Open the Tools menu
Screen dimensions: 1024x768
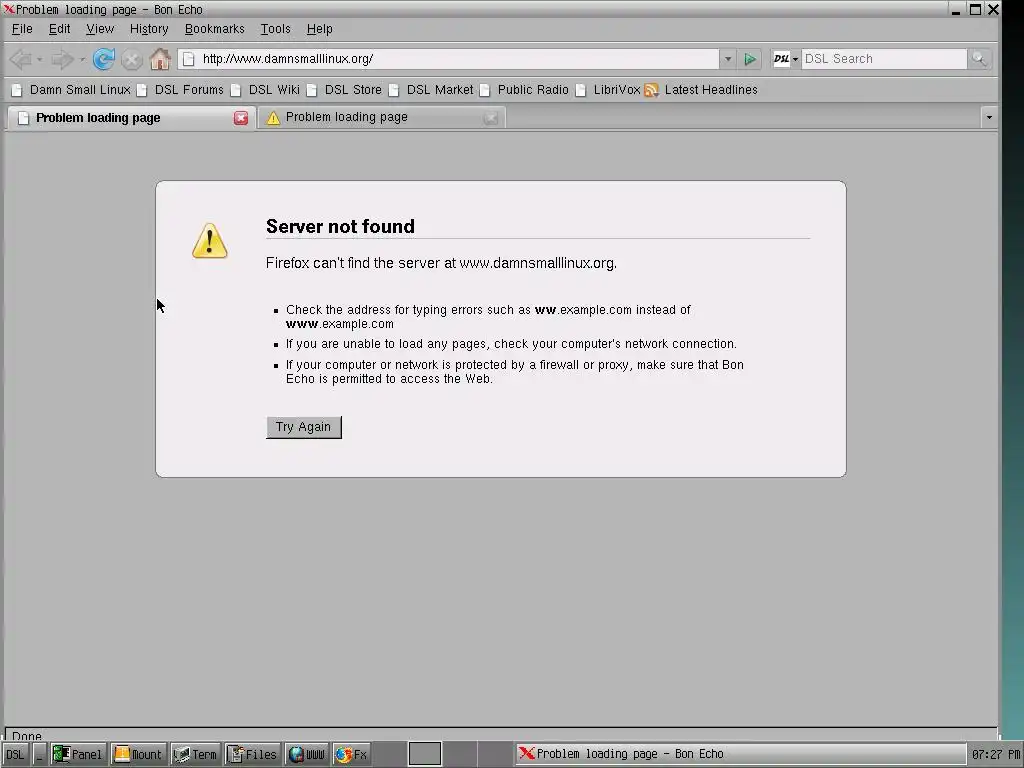[x=275, y=29]
